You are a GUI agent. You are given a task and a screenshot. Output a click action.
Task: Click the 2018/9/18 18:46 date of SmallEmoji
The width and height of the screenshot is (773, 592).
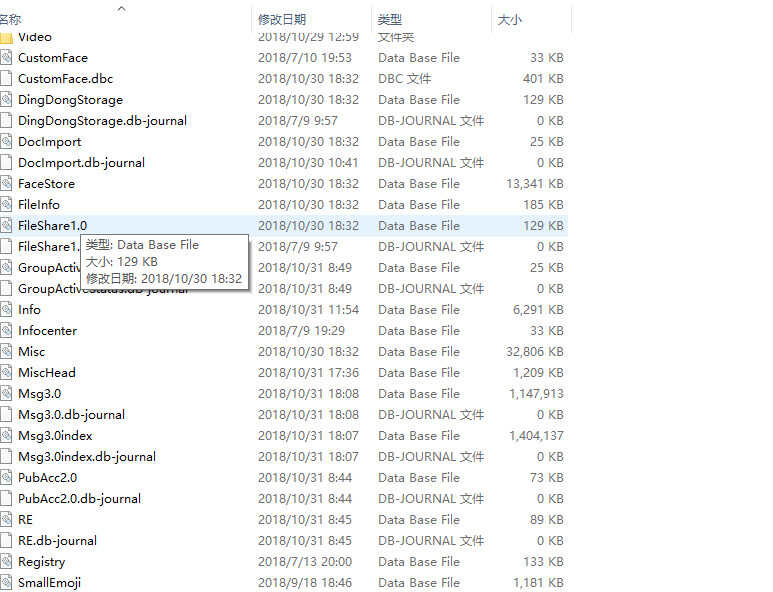(305, 583)
